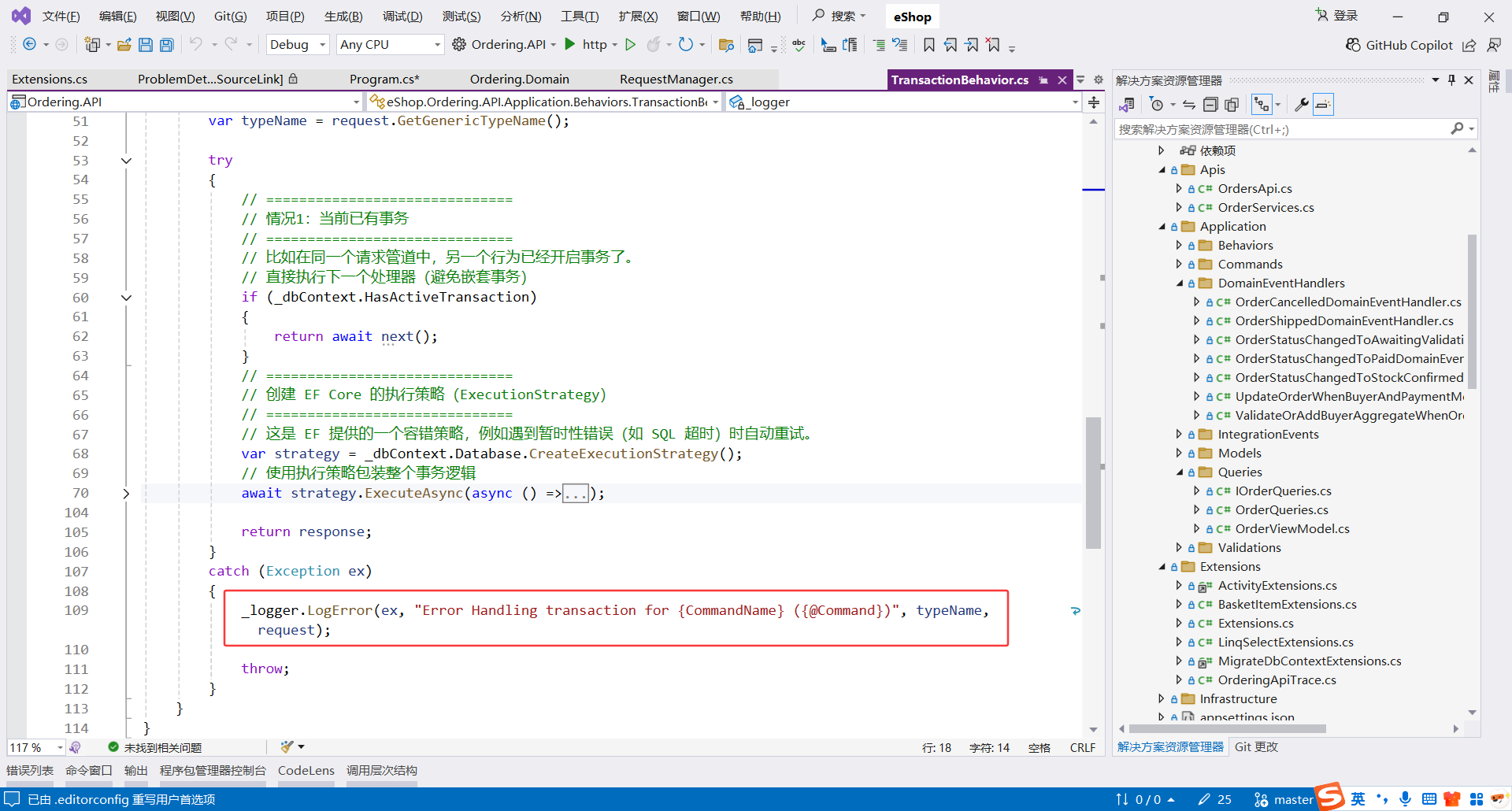This screenshot has height=811, width=1512.
Task: Switch to the Program.cs tab
Action: point(384,79)
